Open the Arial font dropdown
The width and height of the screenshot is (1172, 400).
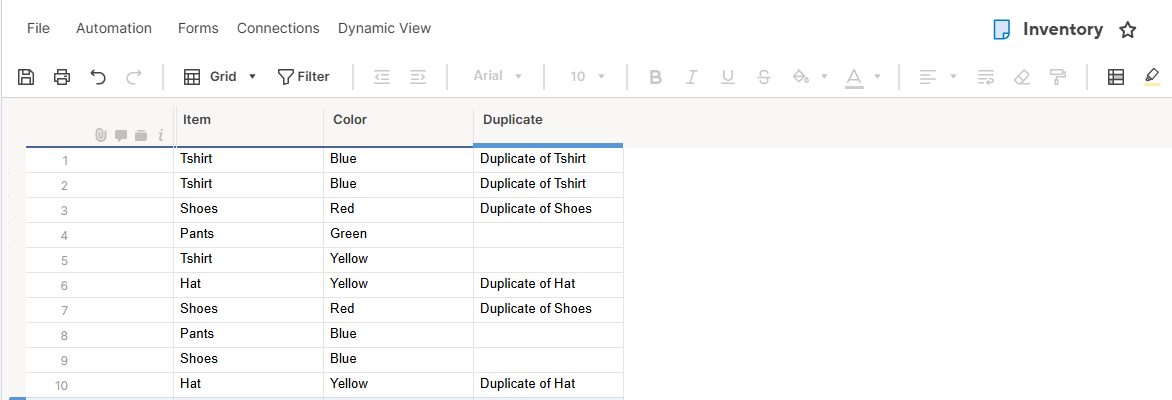click(497, 76)
